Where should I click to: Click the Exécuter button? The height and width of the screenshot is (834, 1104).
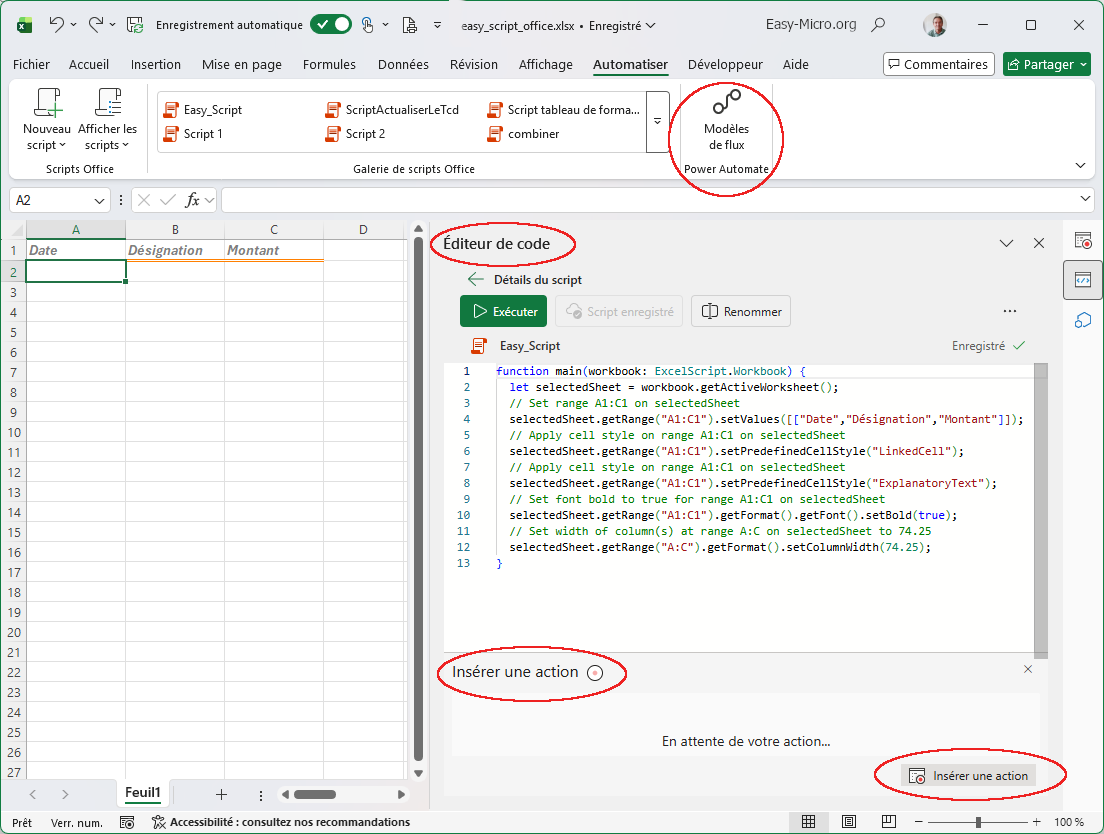[x=503, y=311]
